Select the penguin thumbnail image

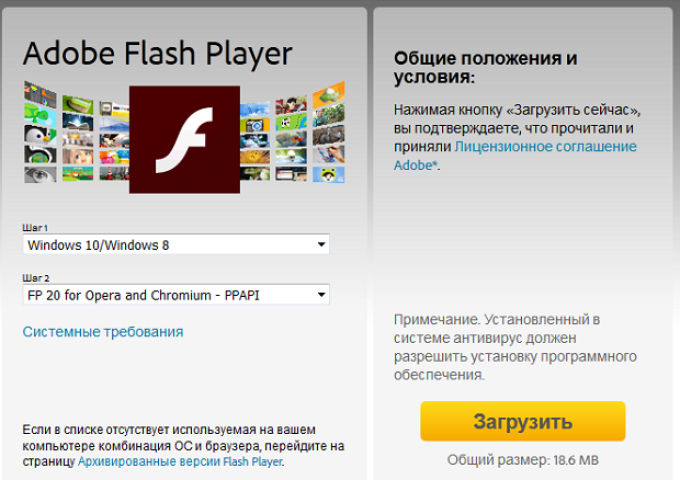[40, 135]
